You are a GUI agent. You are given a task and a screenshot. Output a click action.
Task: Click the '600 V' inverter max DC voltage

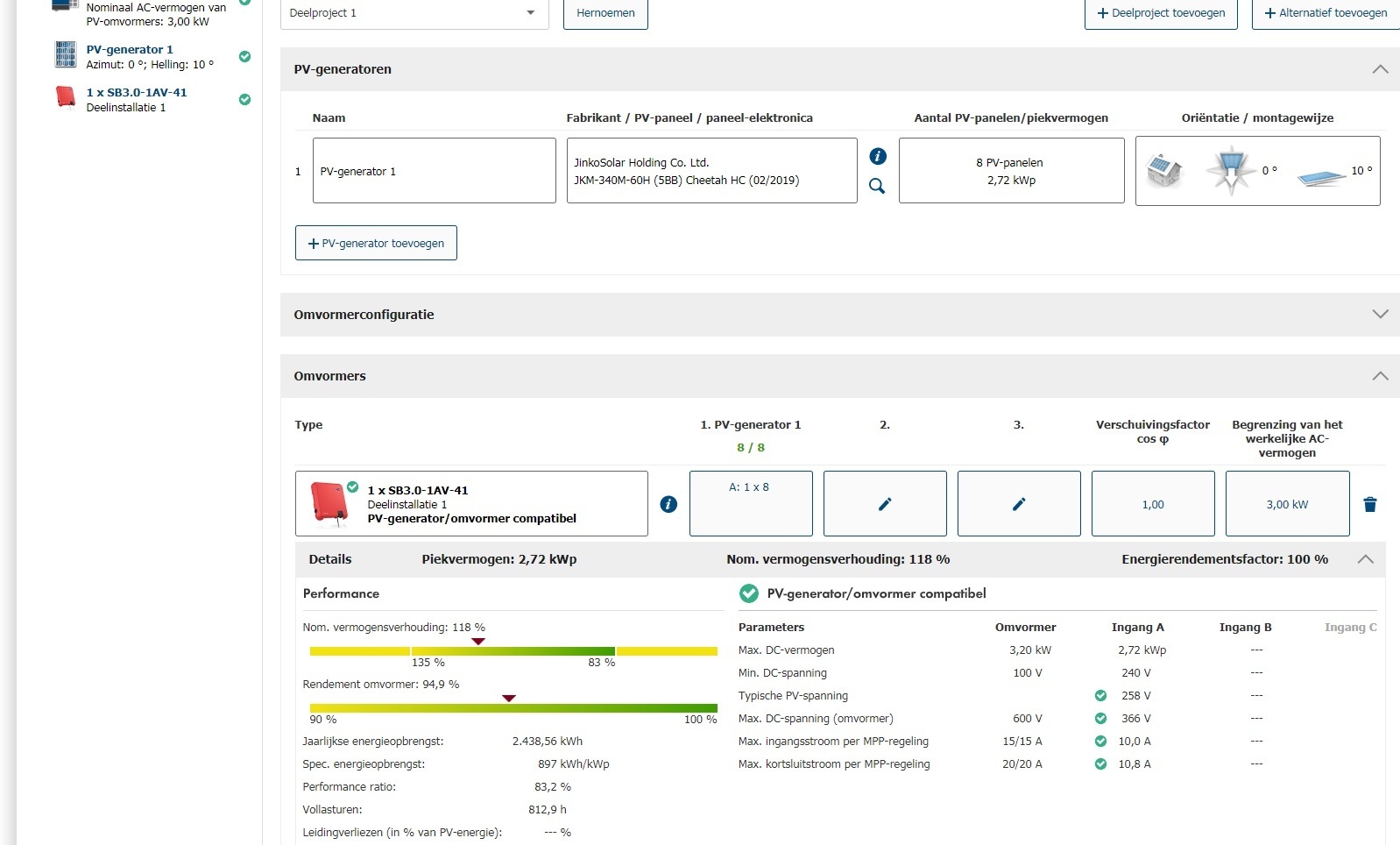pos(1028,719)
